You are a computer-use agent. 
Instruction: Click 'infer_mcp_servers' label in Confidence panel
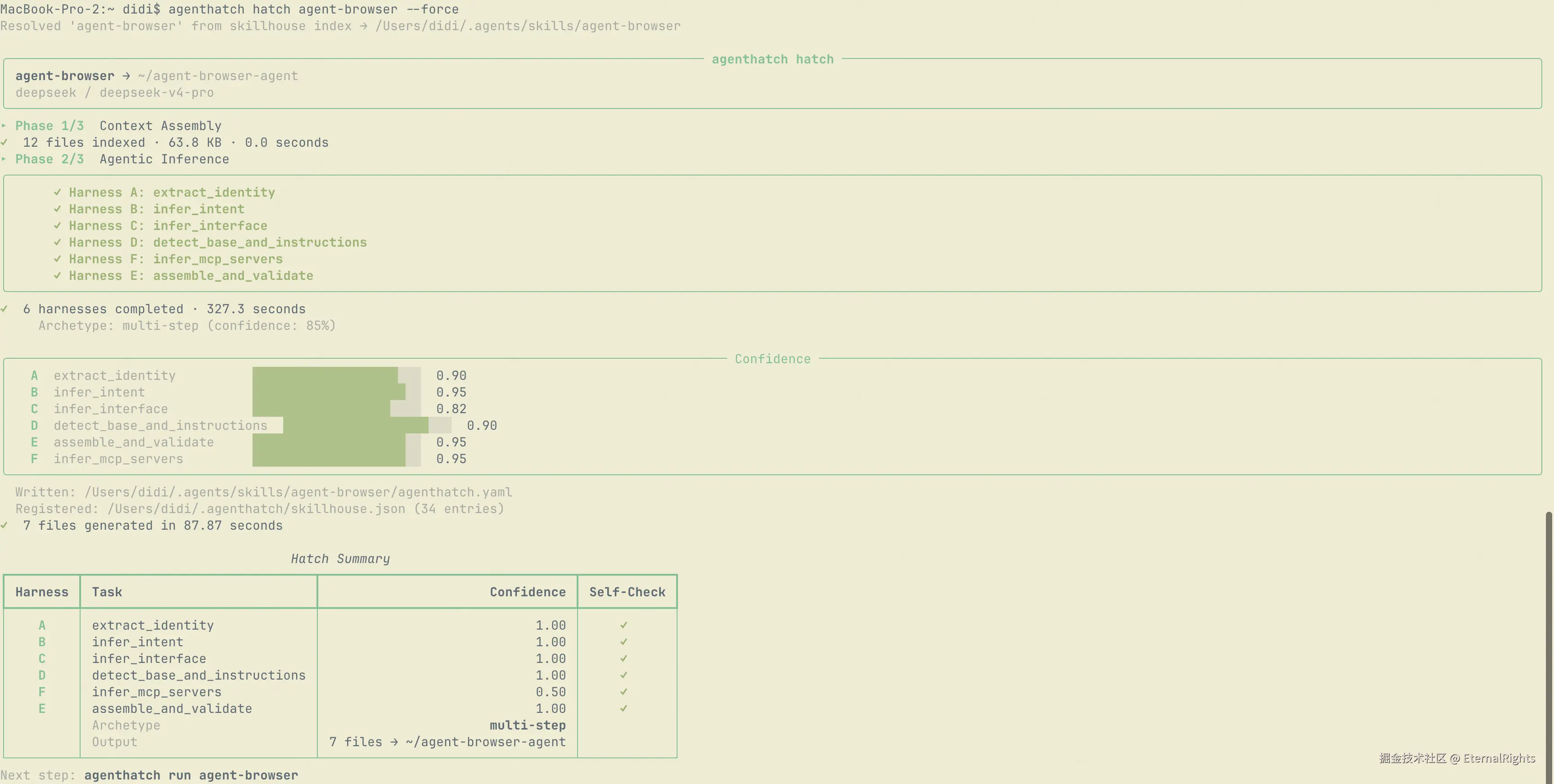click(x=118, y=459)
